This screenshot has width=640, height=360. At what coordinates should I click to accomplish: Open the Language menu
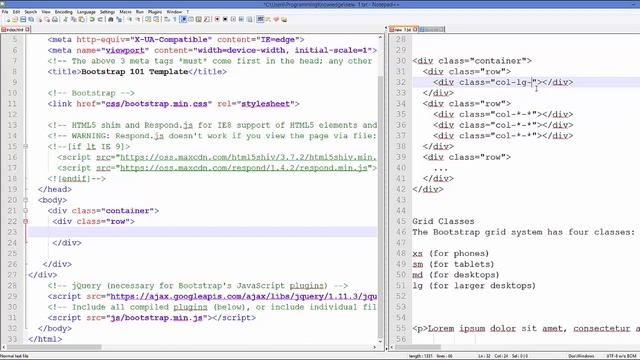click(86, 12)
